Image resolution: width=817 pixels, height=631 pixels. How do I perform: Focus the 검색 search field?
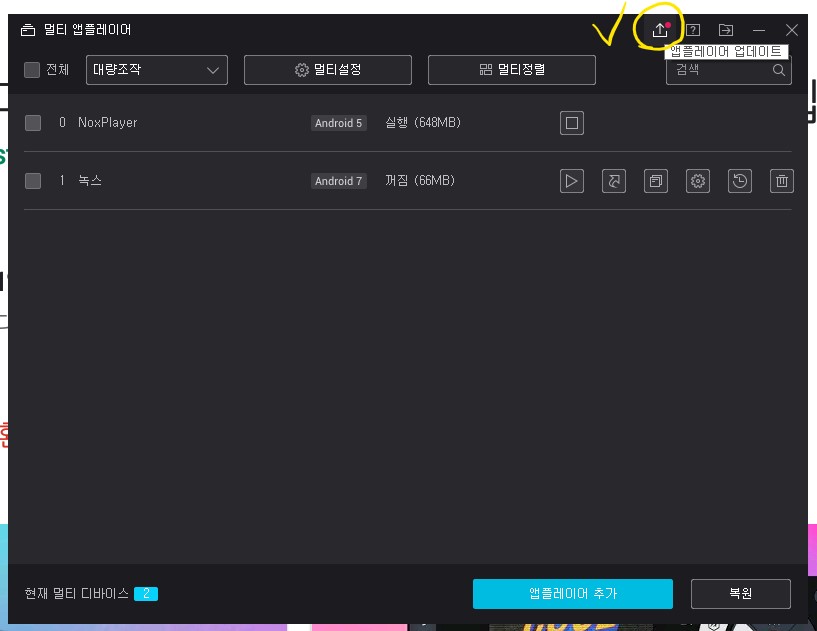(728, 70)
